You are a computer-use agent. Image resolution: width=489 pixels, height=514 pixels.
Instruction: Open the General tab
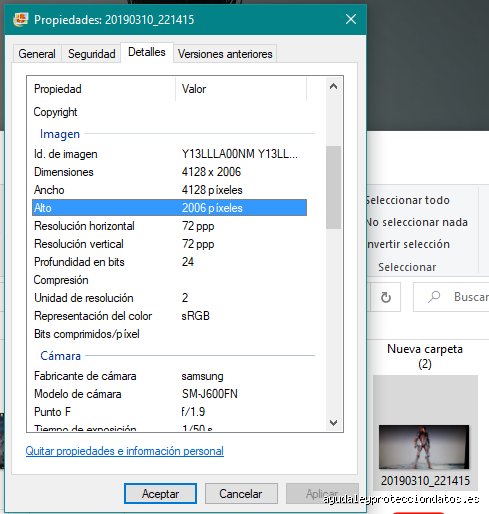pyautogui.click(x=37, y=54)
